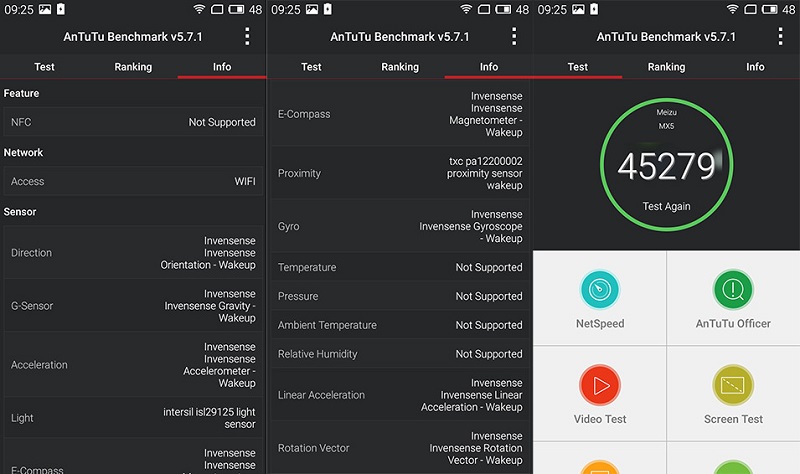
Task: Select the Light sensor row
Action: (133, 418)
